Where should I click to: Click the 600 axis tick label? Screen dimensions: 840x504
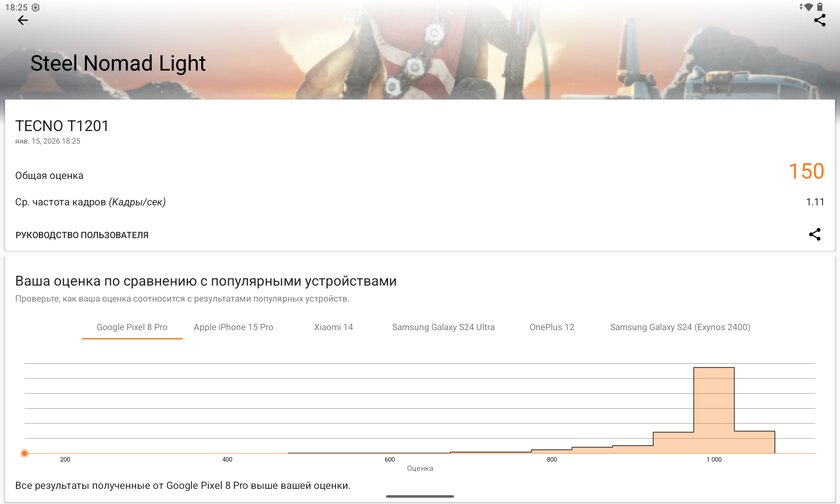(389, 460)
